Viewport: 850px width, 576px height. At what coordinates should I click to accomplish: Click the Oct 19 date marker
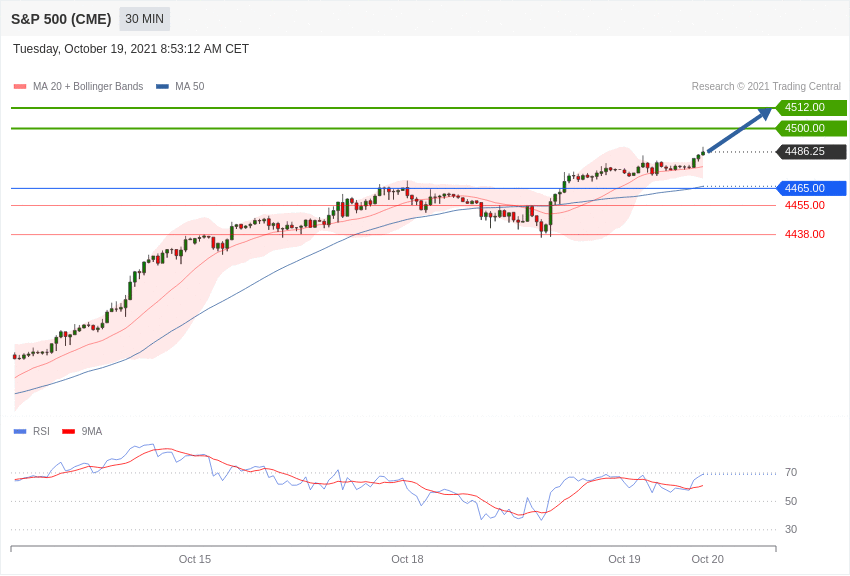(624, 559)
